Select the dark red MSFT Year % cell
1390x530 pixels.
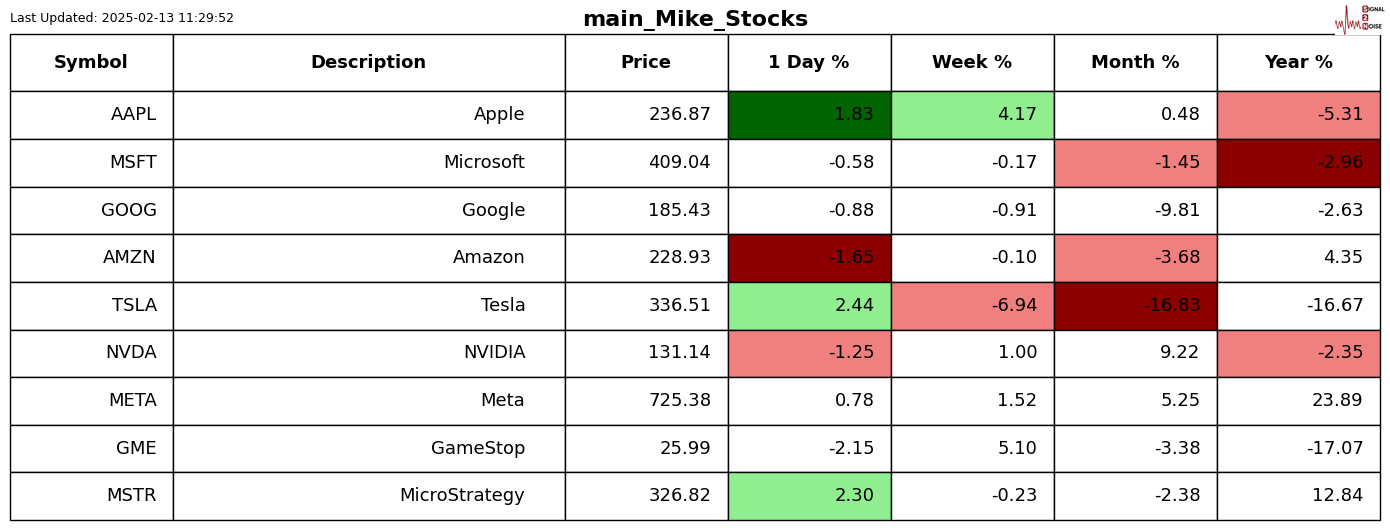click(1298, 163)
